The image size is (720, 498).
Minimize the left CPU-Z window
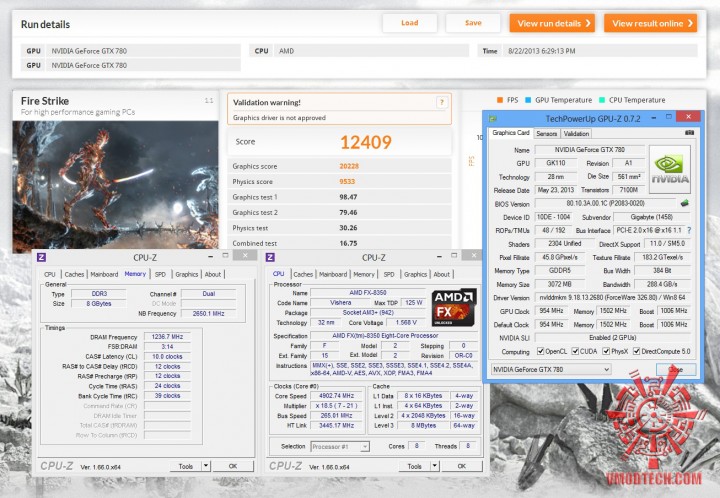210,257
